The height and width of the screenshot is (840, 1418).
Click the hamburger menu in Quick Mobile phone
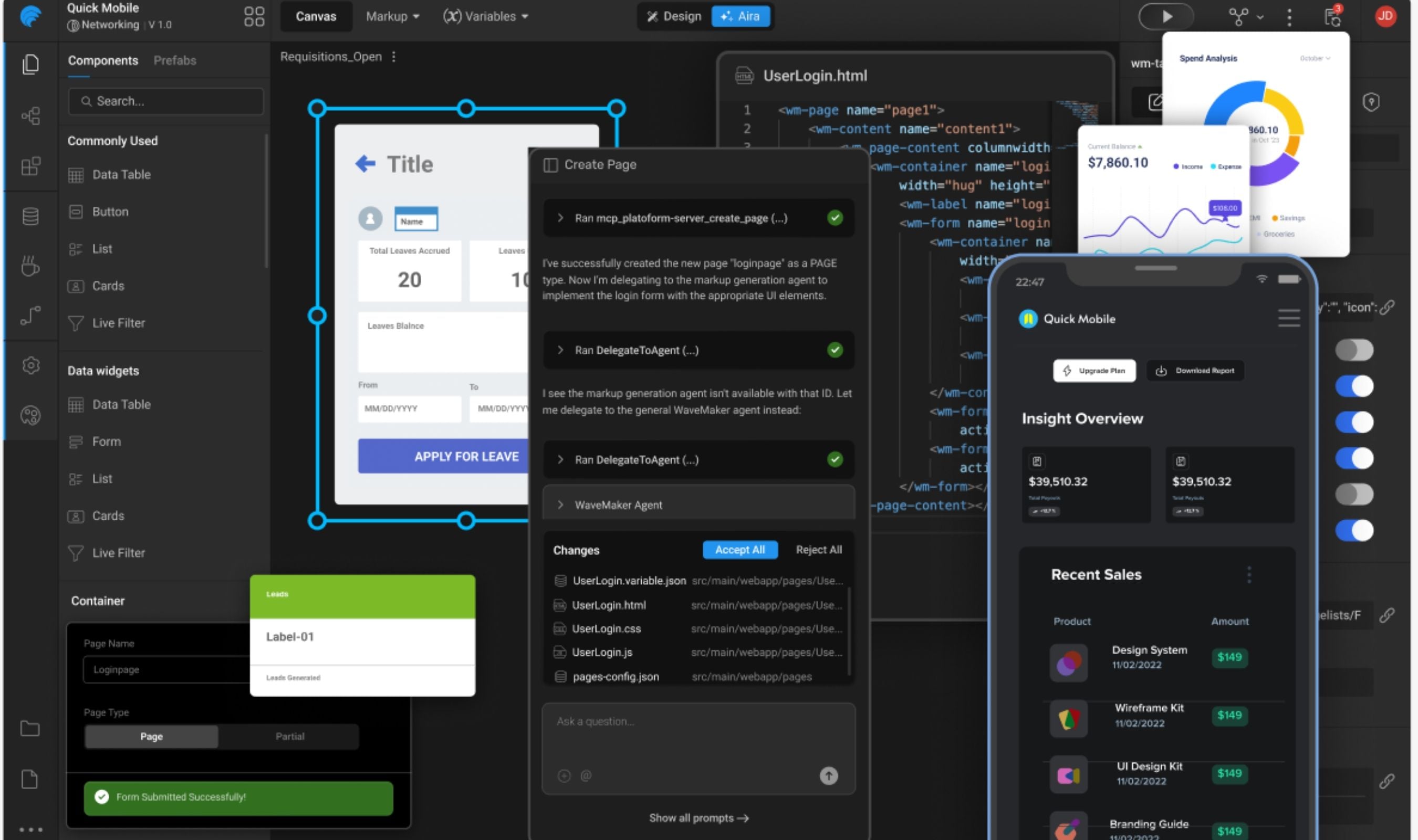1288,318
